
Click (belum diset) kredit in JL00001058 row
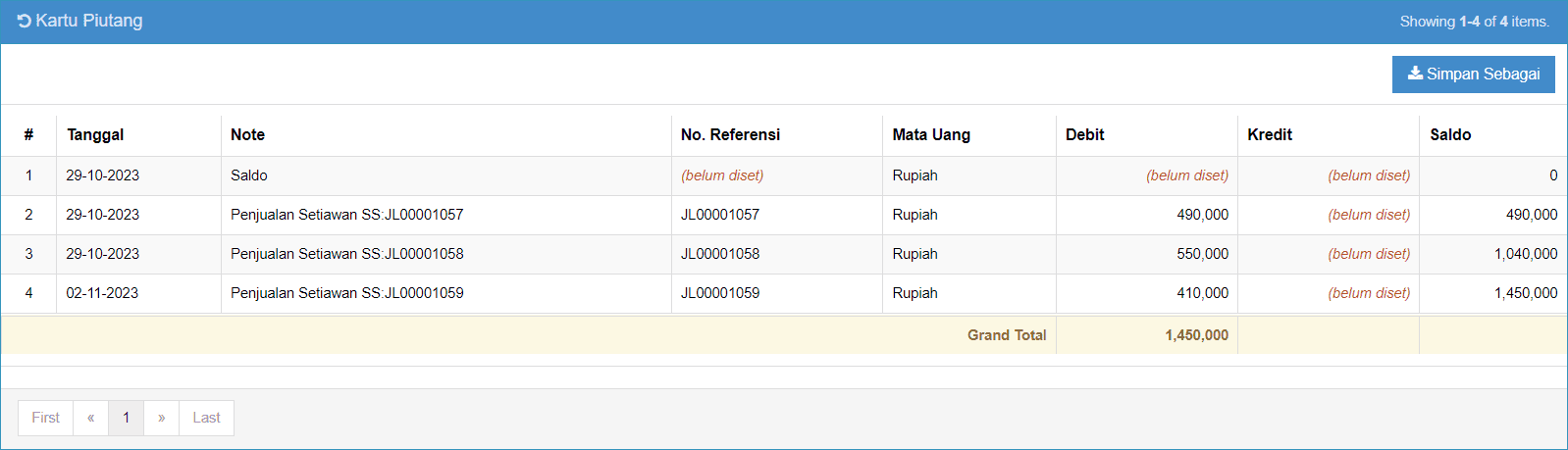(x=1369, y=254)
